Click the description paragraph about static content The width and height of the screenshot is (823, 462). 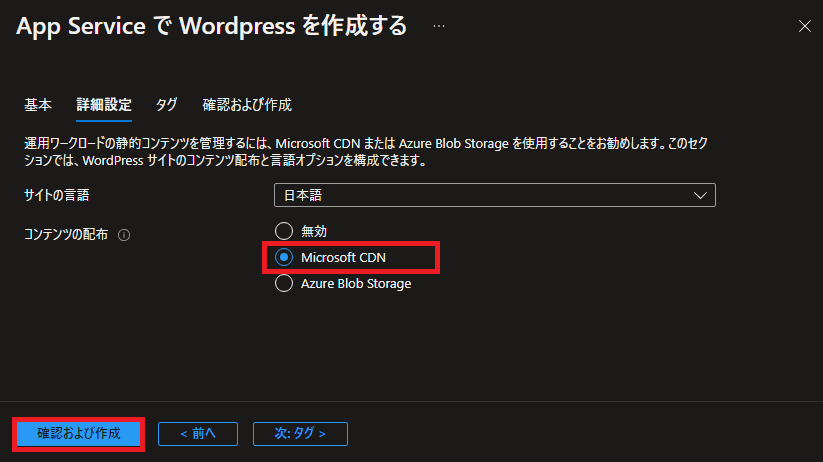tap(366, 152)
